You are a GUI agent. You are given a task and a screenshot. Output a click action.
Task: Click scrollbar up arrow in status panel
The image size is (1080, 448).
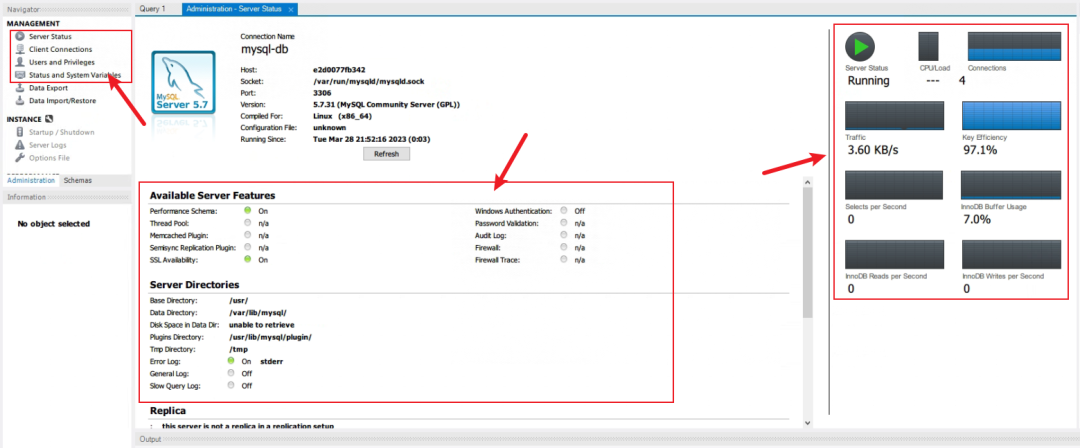click(808, 183)
